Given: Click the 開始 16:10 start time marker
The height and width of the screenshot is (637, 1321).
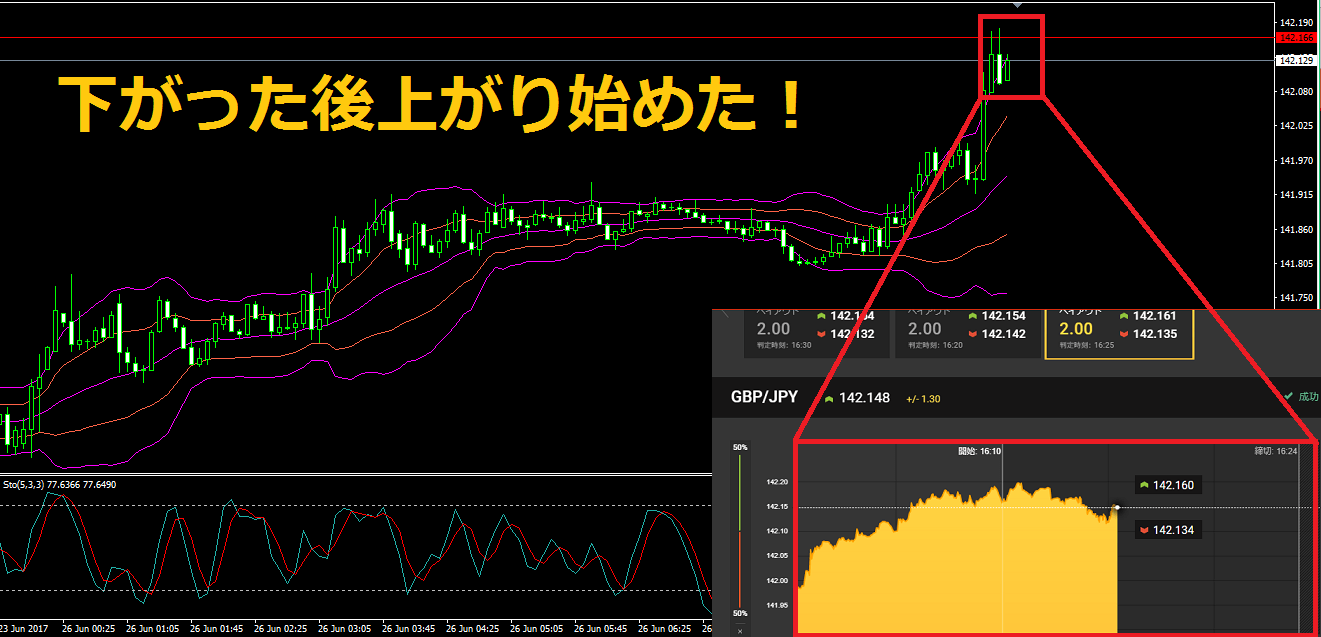Looking at the screenshot, I should tap(979, 451).
